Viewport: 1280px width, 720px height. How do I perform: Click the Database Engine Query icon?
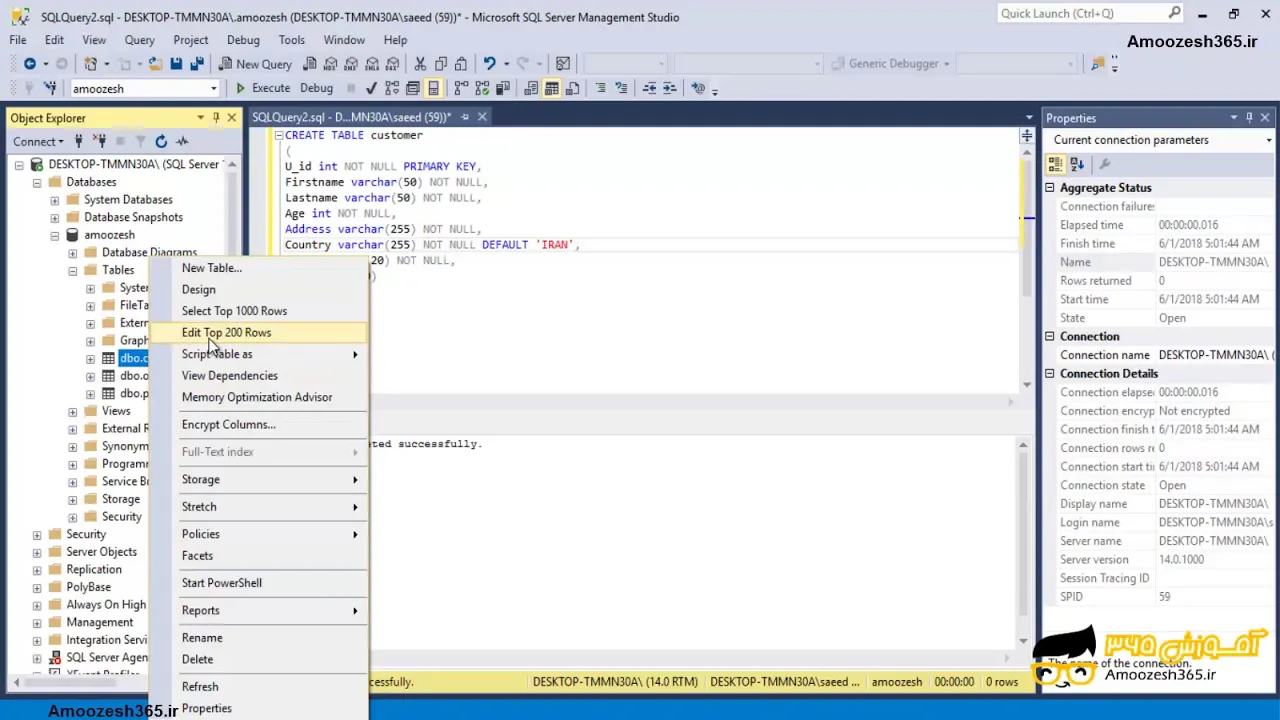[309, 64]
